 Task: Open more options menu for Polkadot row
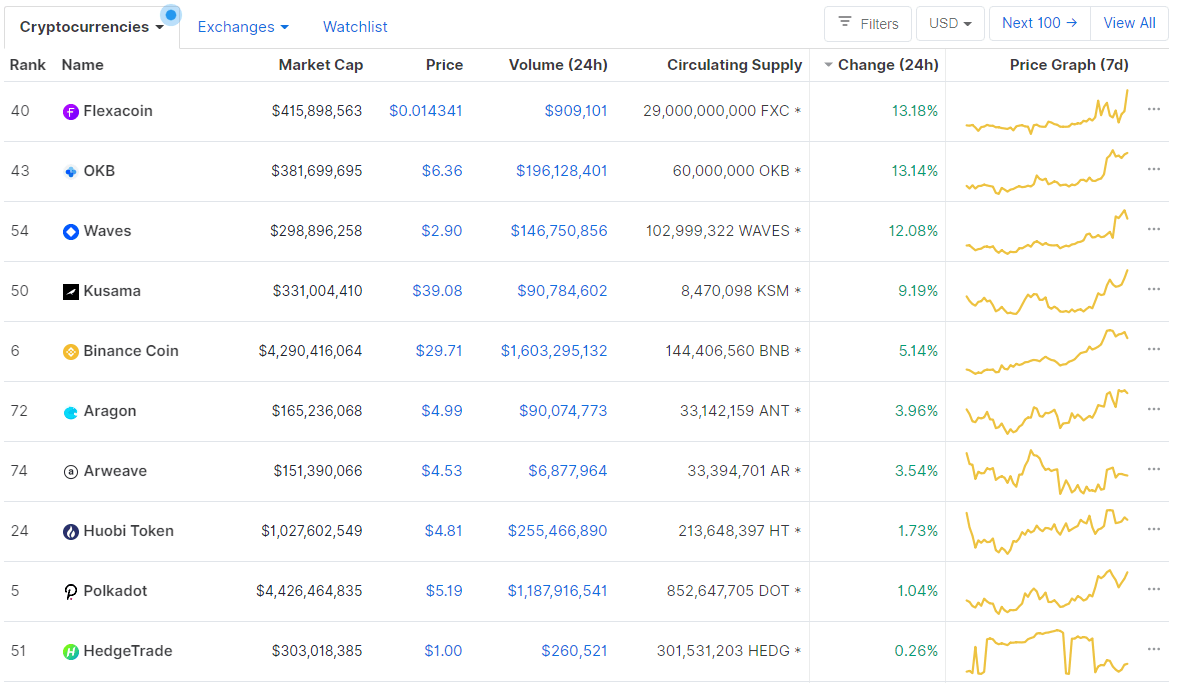pyautogui.click(x=1154, y=589)
